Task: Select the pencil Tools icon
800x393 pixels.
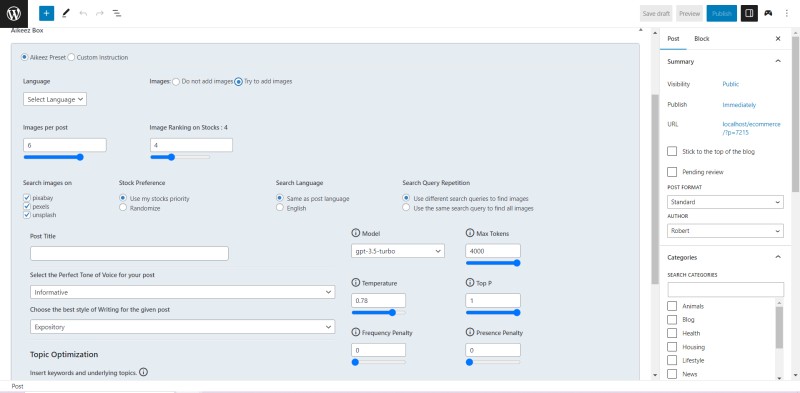Action: click(x=65, y=13)
